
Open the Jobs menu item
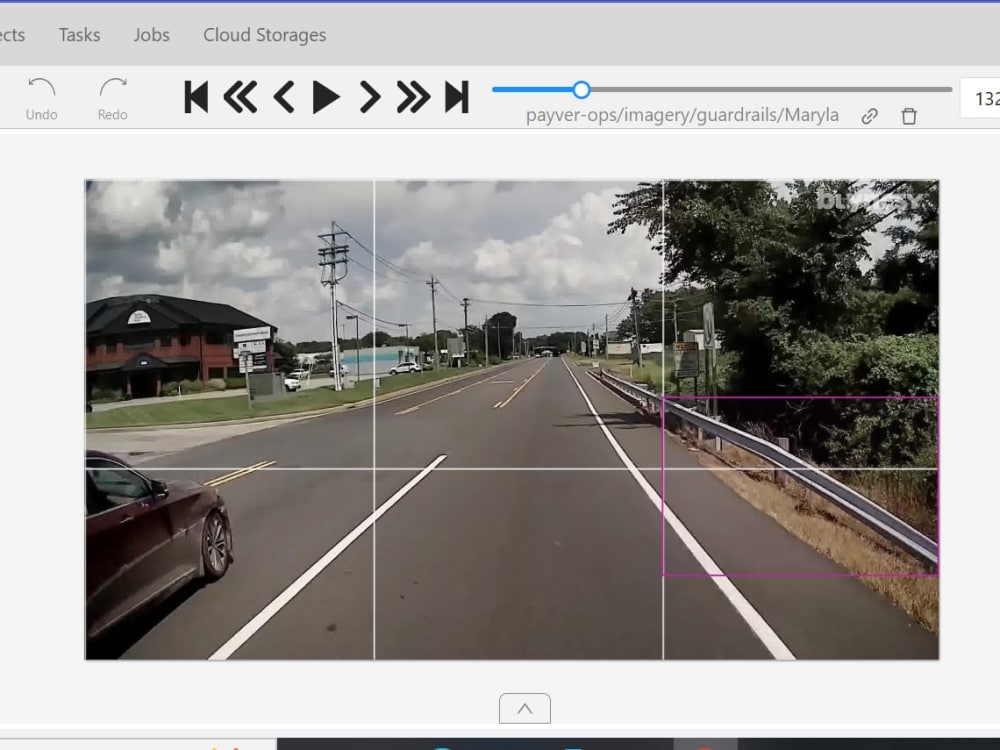pos(151,35)
